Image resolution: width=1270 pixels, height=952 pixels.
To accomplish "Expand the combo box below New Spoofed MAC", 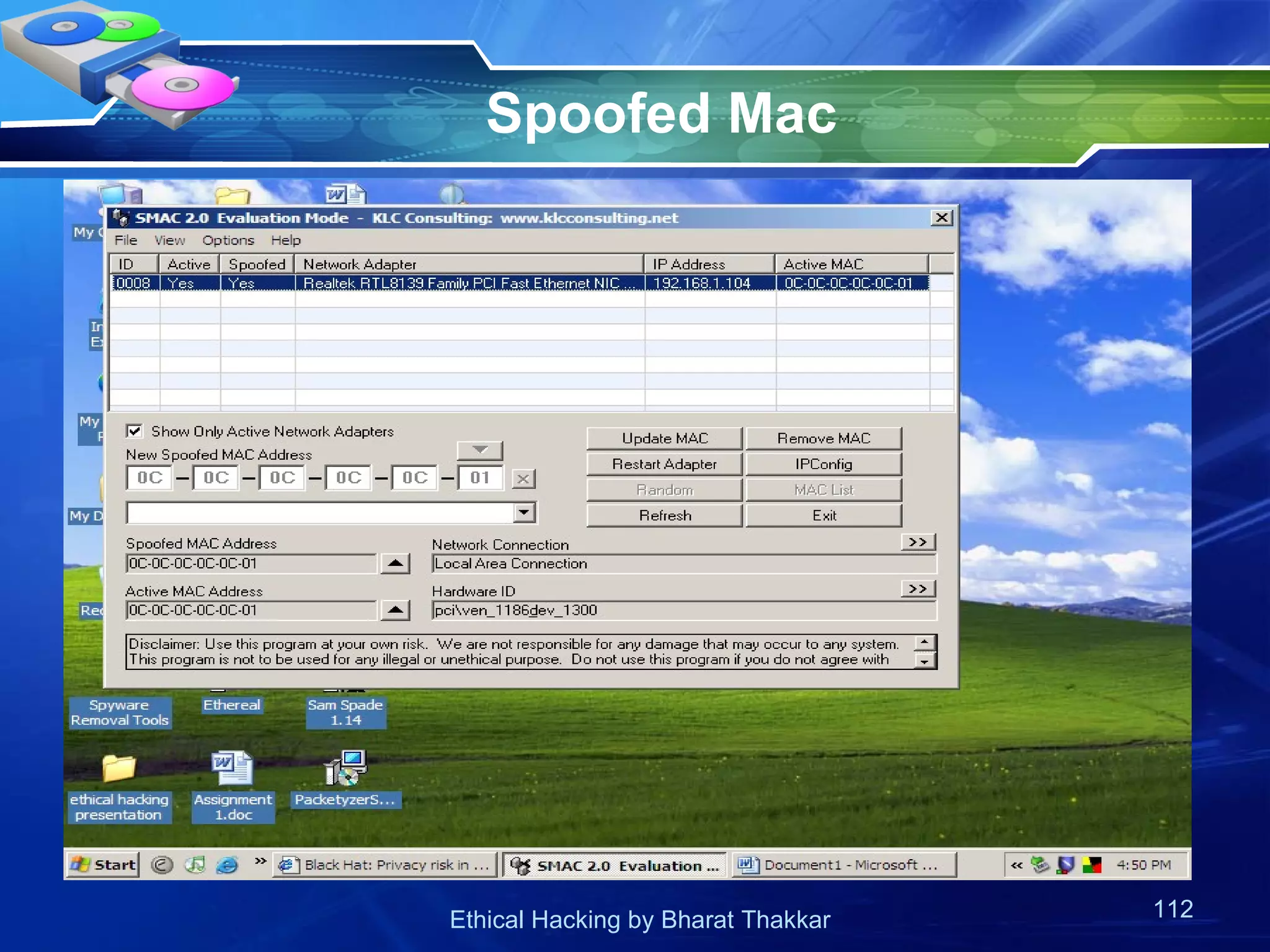I will [524, 513].
